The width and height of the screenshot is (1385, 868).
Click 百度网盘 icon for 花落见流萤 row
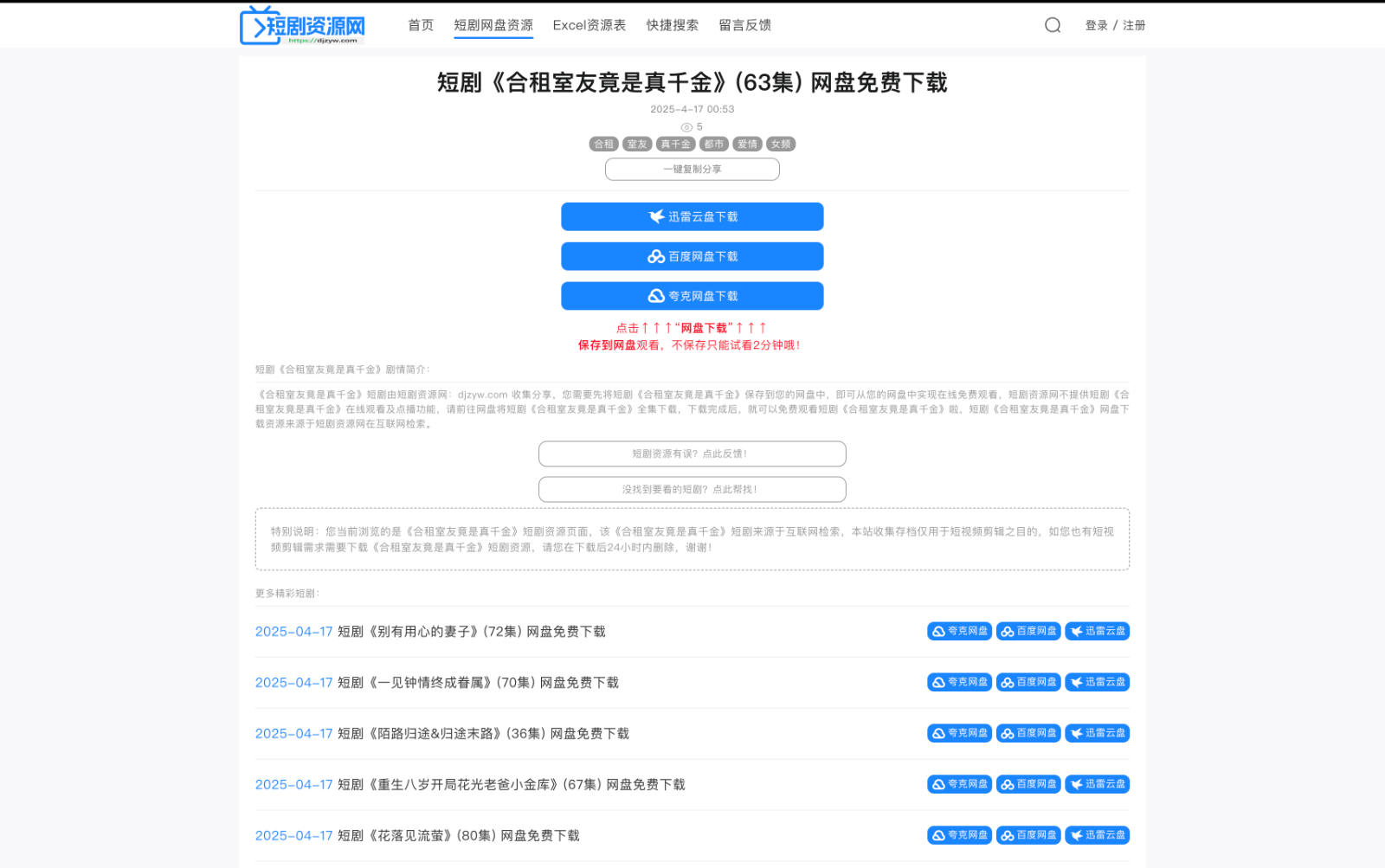point(1028,835)
